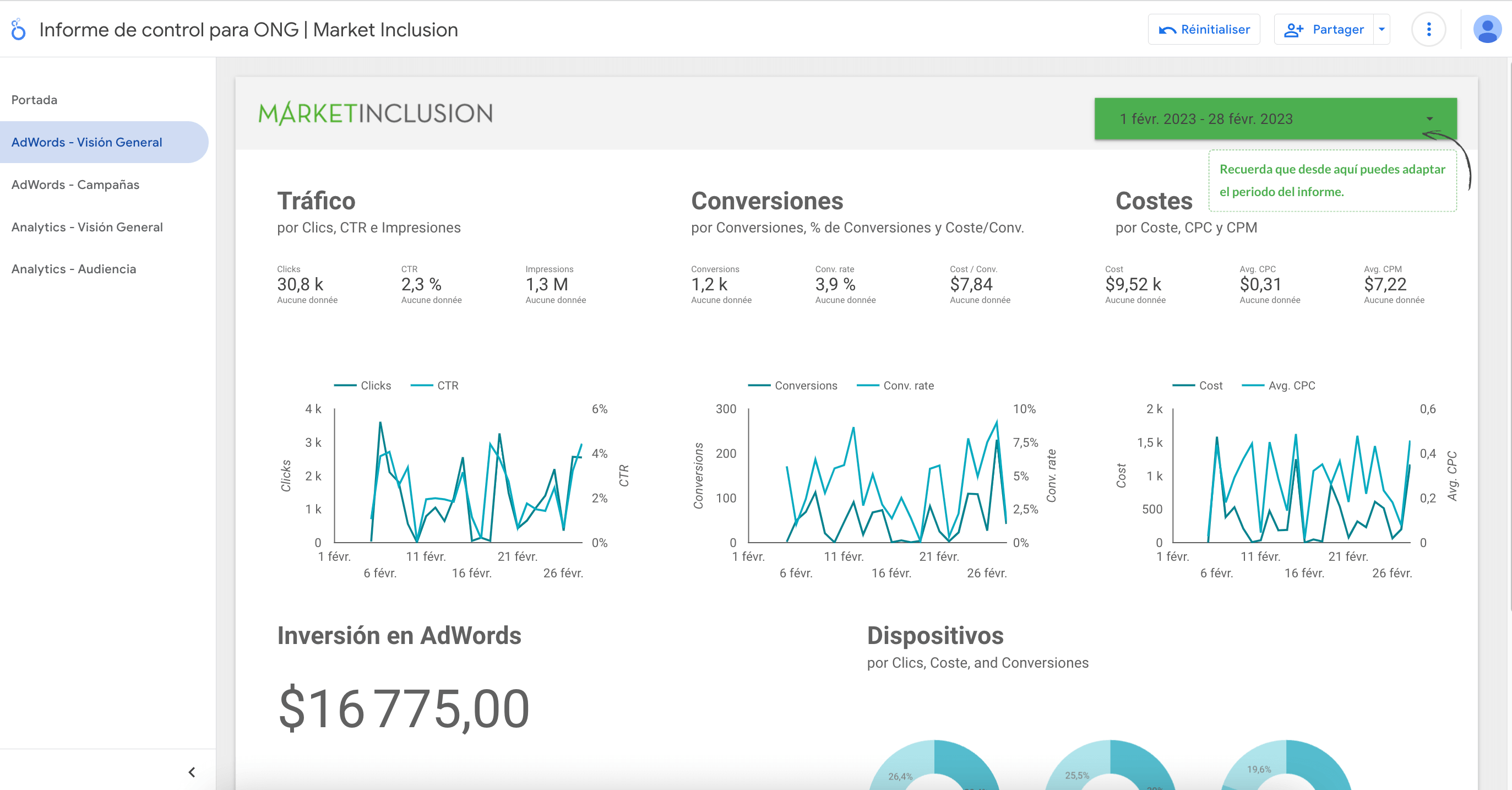Click the Impressions 1,3 M scorecard
Viewport: 1512px width, 790px height.
[556, 285]
